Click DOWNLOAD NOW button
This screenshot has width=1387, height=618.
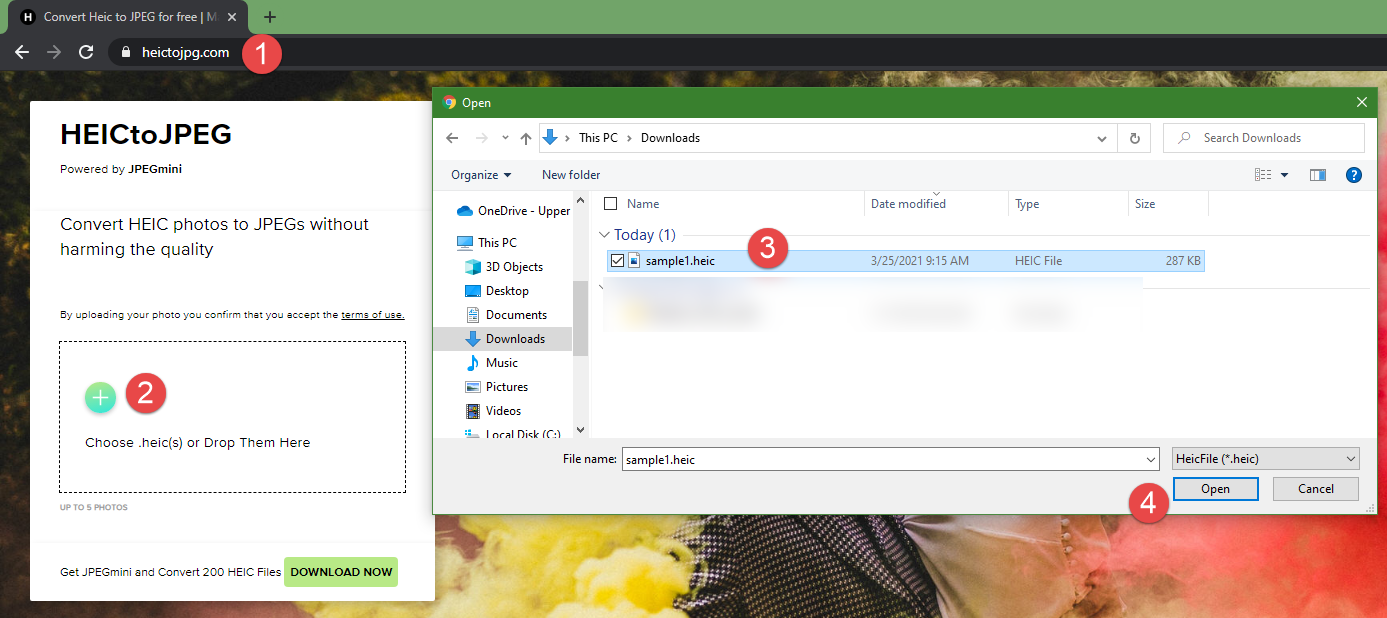(341, 572)
